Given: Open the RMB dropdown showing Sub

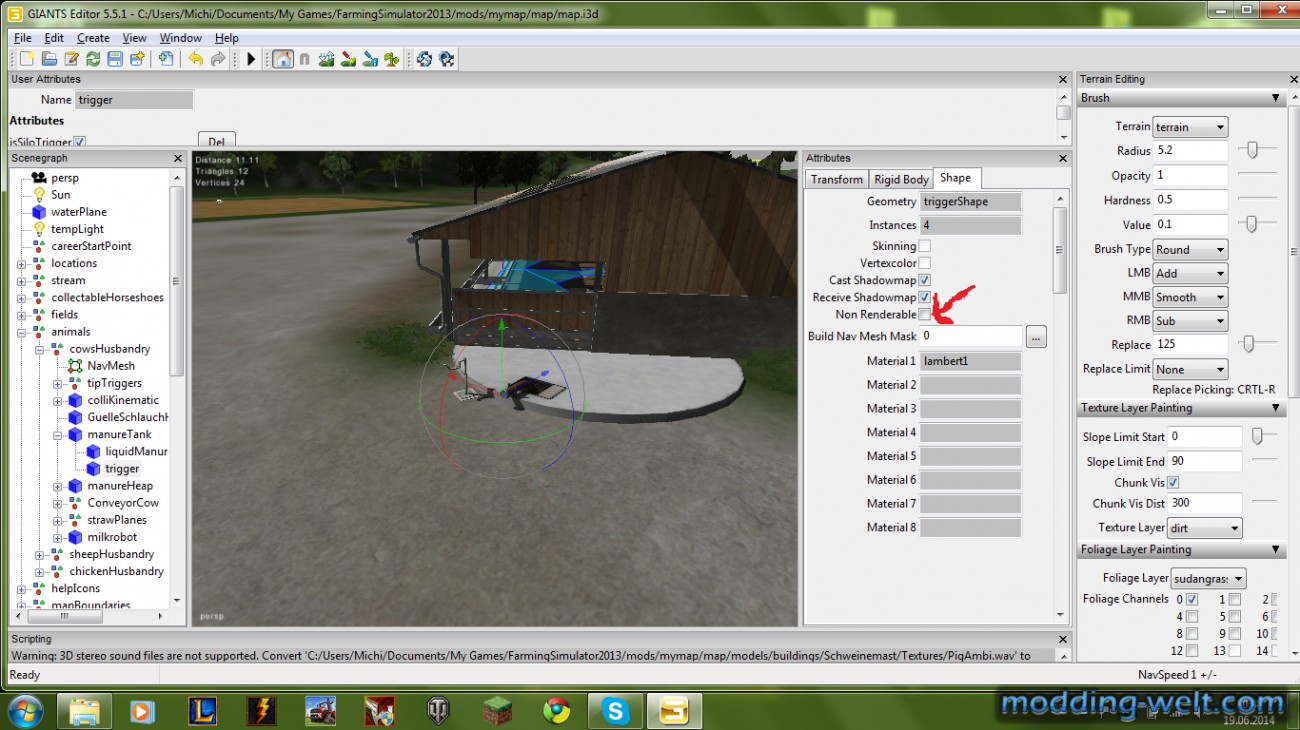Looking at the screenshot, I should [x=1190, y=321].
